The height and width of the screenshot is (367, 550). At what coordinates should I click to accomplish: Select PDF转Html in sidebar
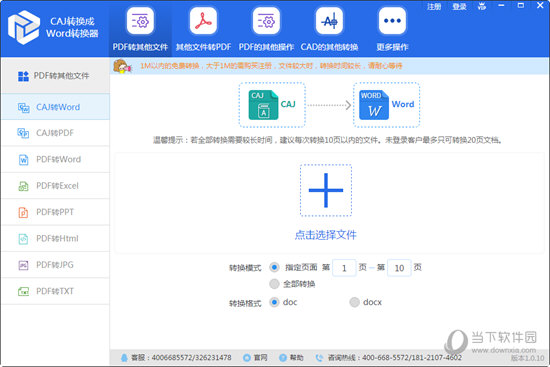[55, 238]
